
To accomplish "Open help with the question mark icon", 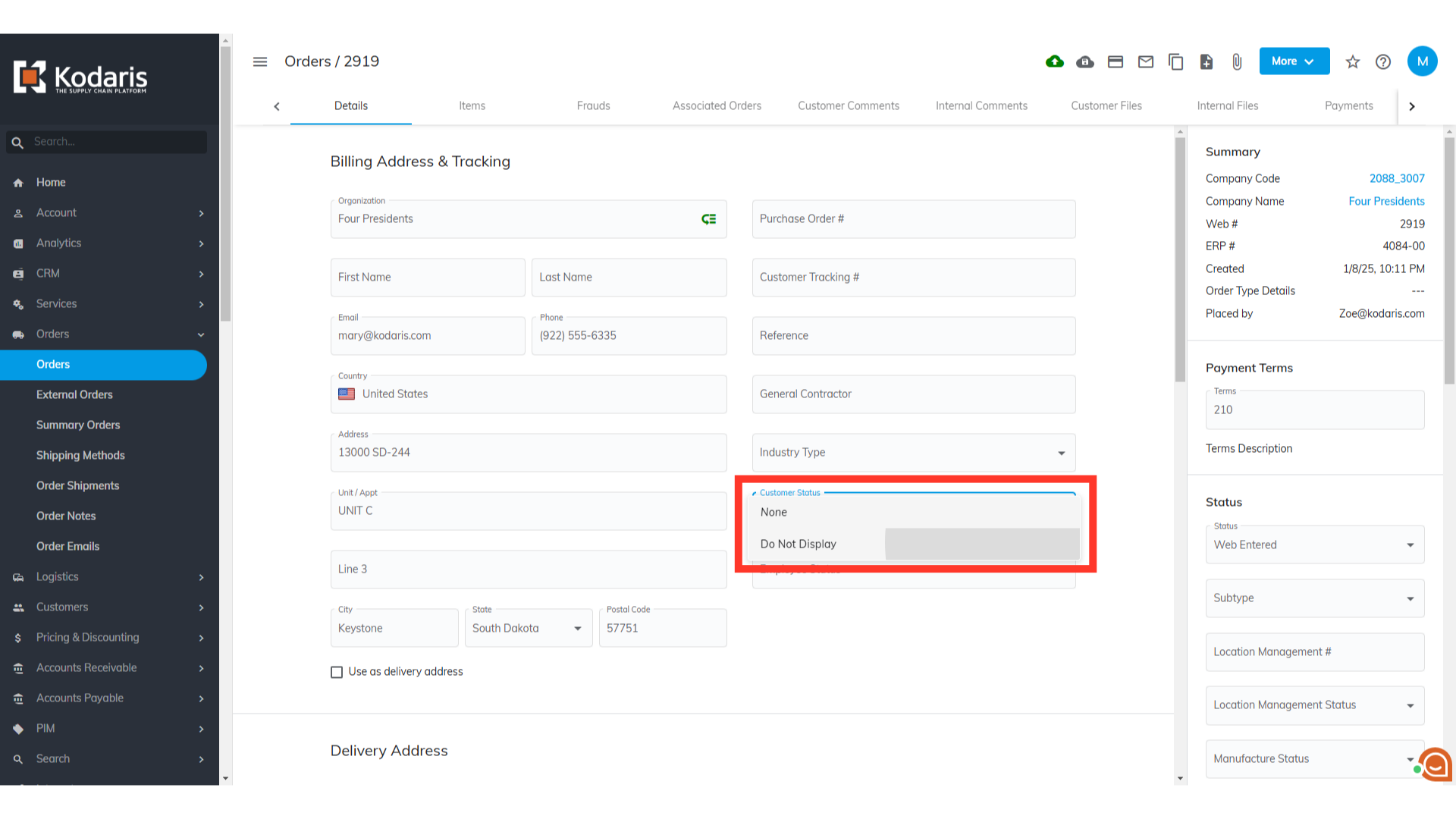I will (1383, 61).
